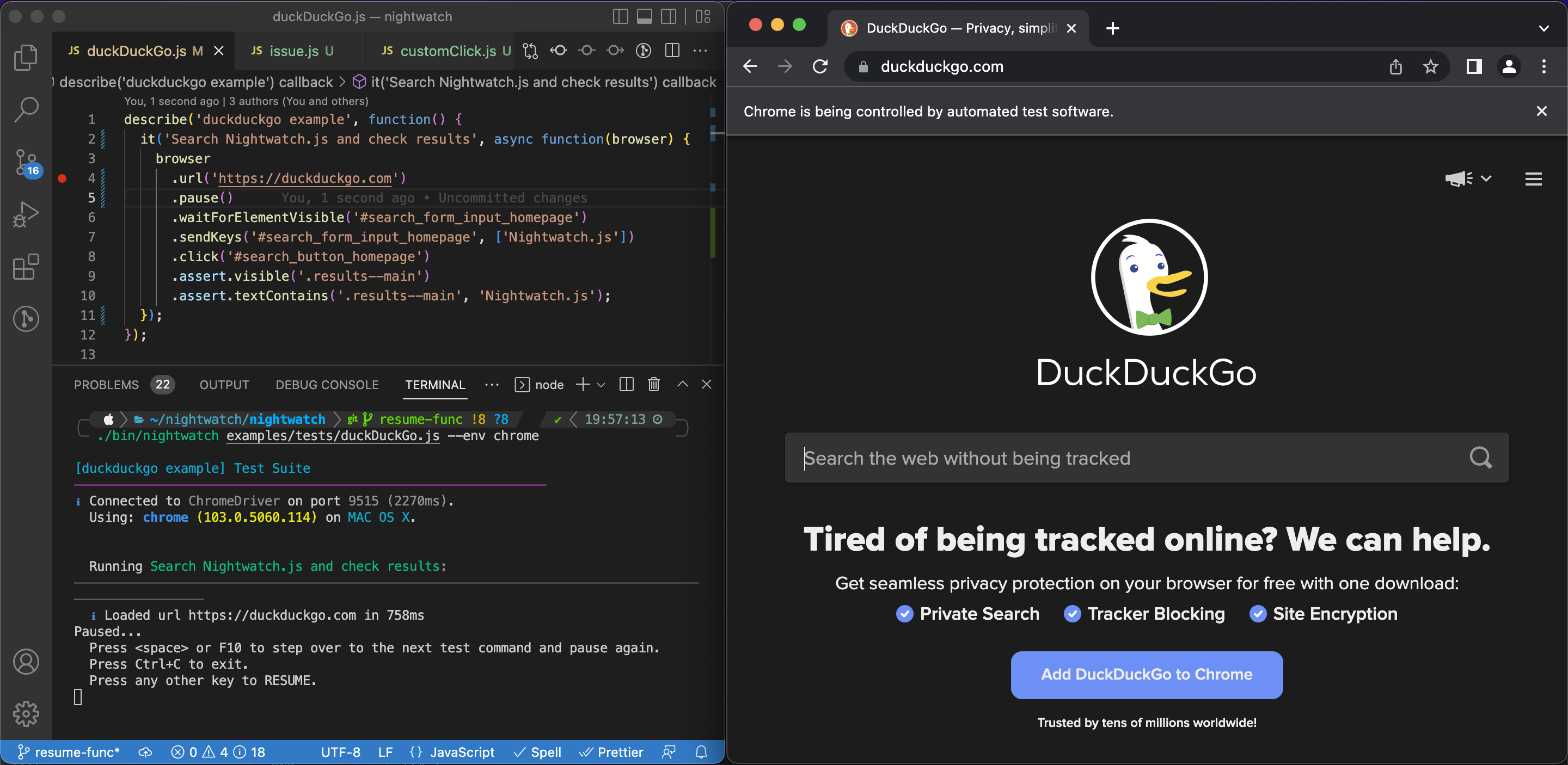Toggle secondary side bar layout icon

(x=669, y=16)
